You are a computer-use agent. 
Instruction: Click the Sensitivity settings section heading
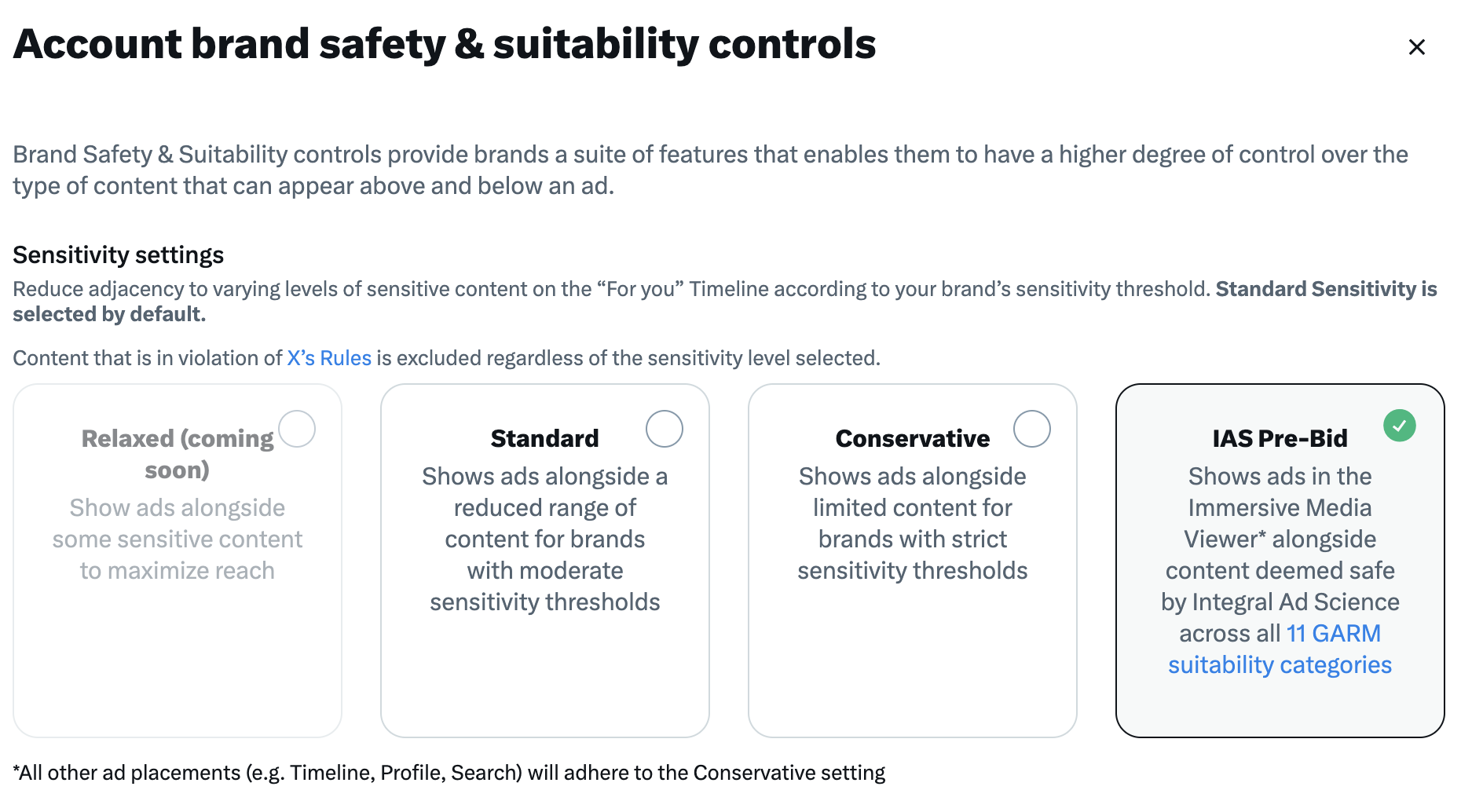[119, 255]
